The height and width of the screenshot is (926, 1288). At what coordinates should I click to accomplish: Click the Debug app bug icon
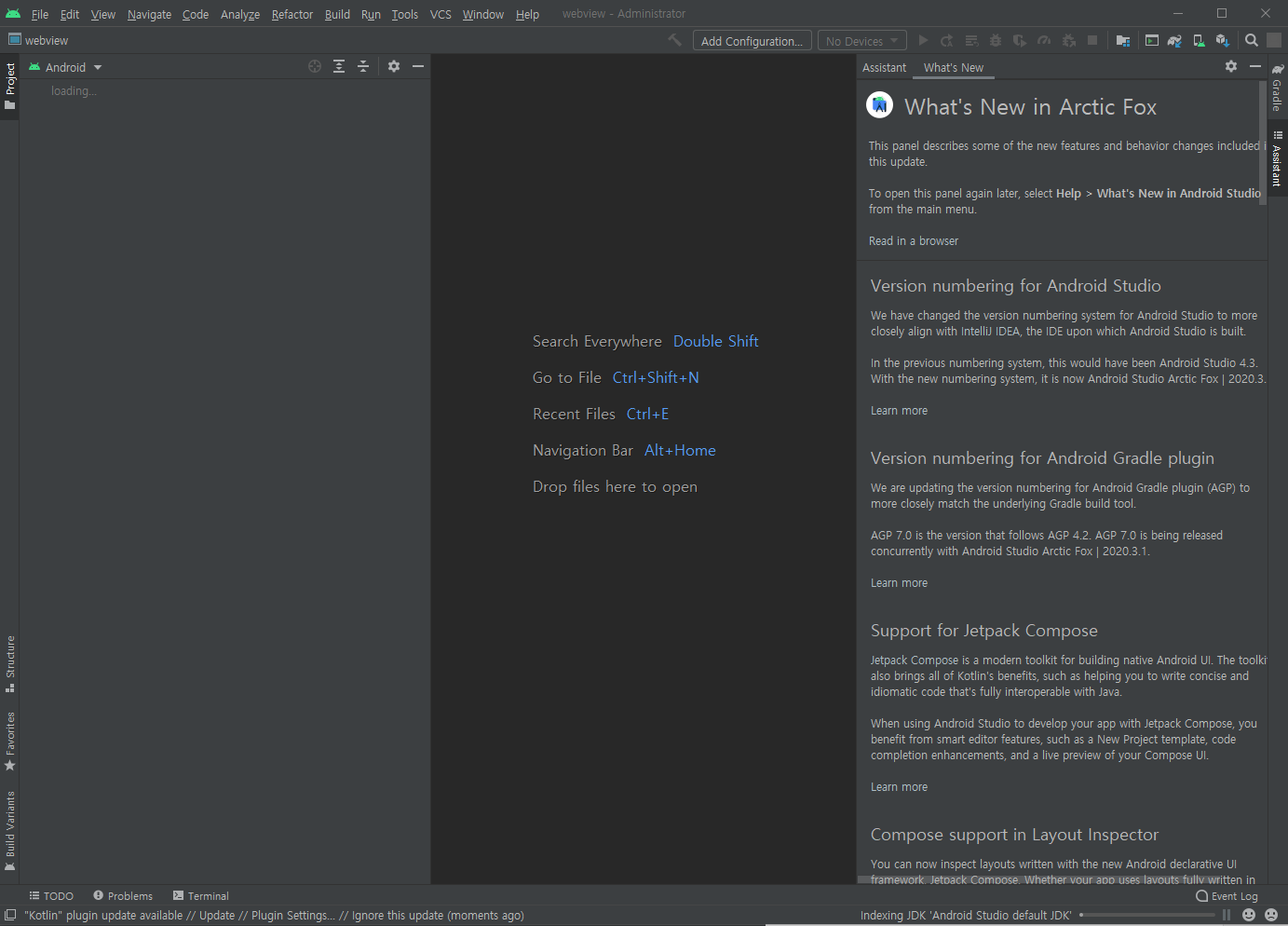coord(996,40)
